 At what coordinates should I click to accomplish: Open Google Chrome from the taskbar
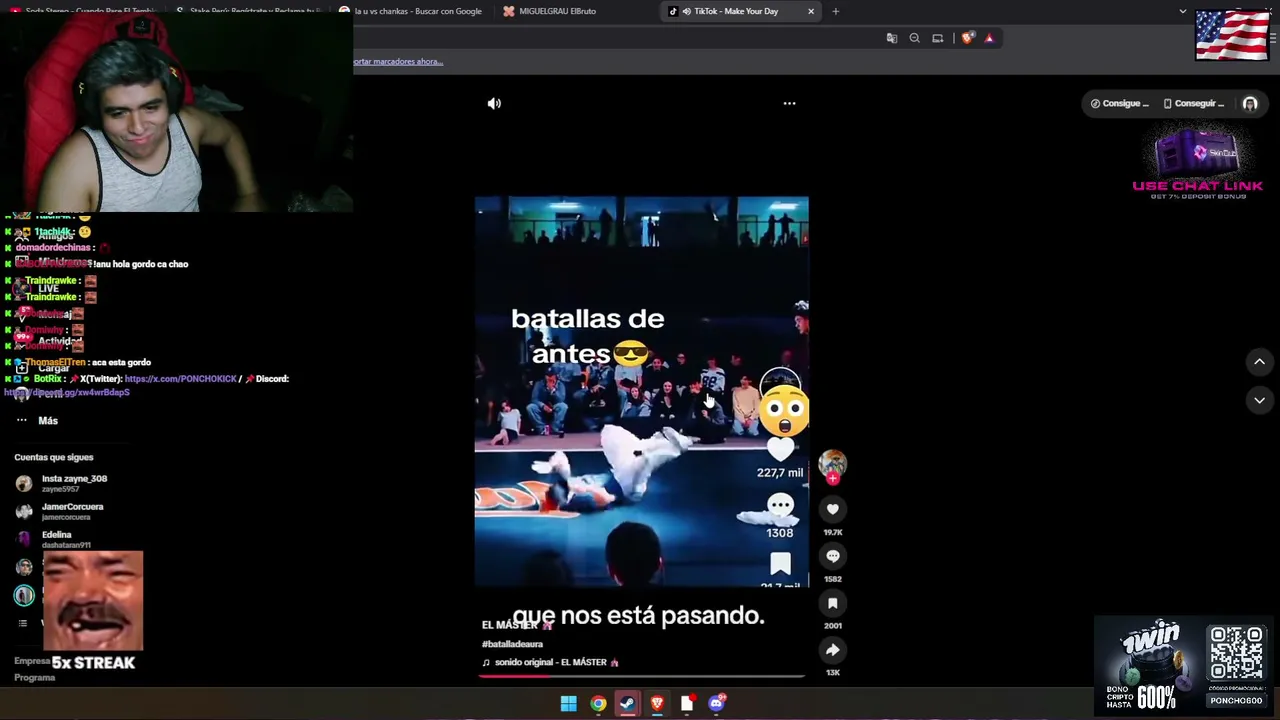(x=598, y=703)
